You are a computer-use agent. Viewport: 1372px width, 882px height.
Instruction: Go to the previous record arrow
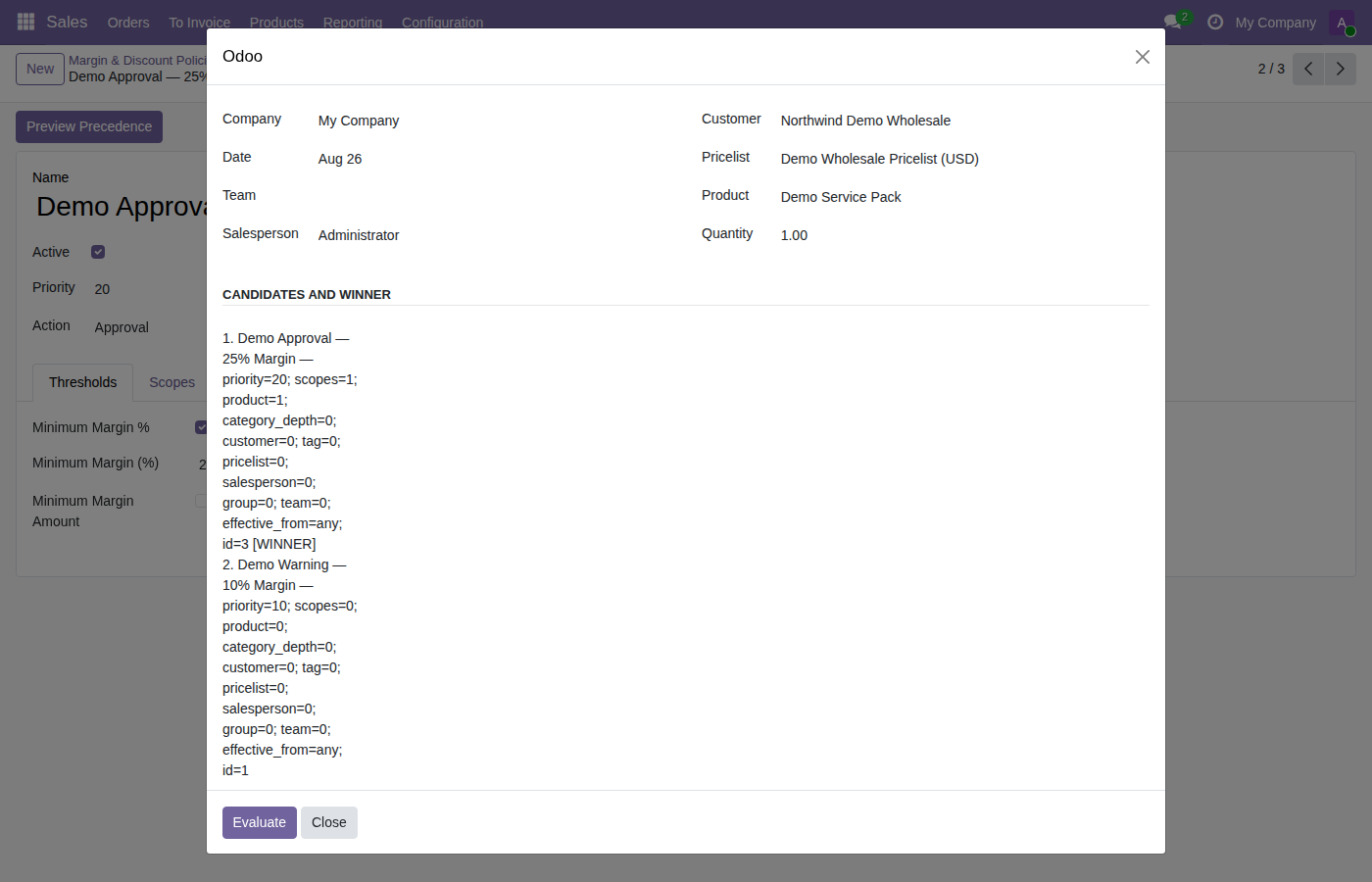(1308, 69)
